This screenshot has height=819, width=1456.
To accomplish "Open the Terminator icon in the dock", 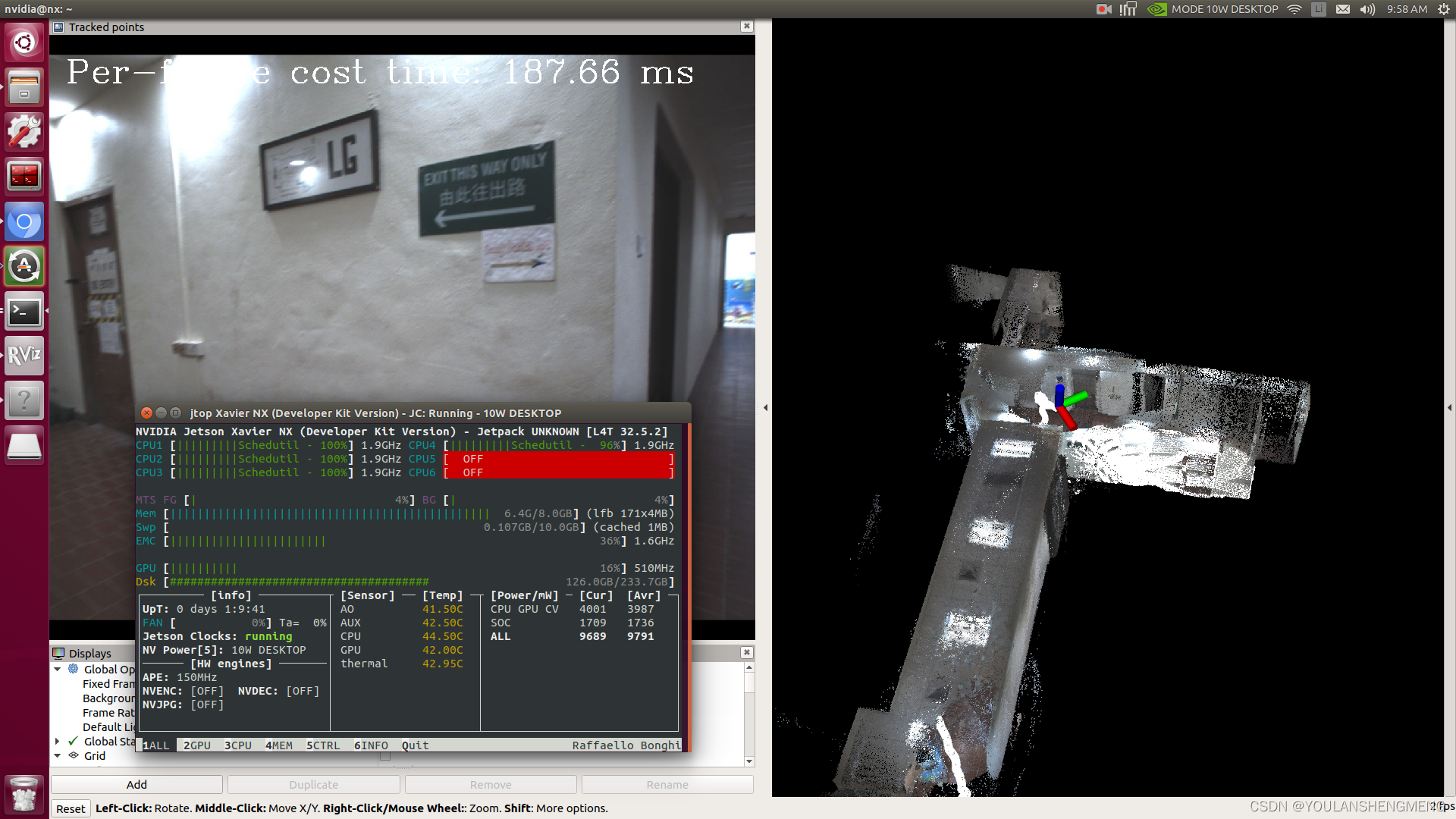I will (x=24, y=174).
